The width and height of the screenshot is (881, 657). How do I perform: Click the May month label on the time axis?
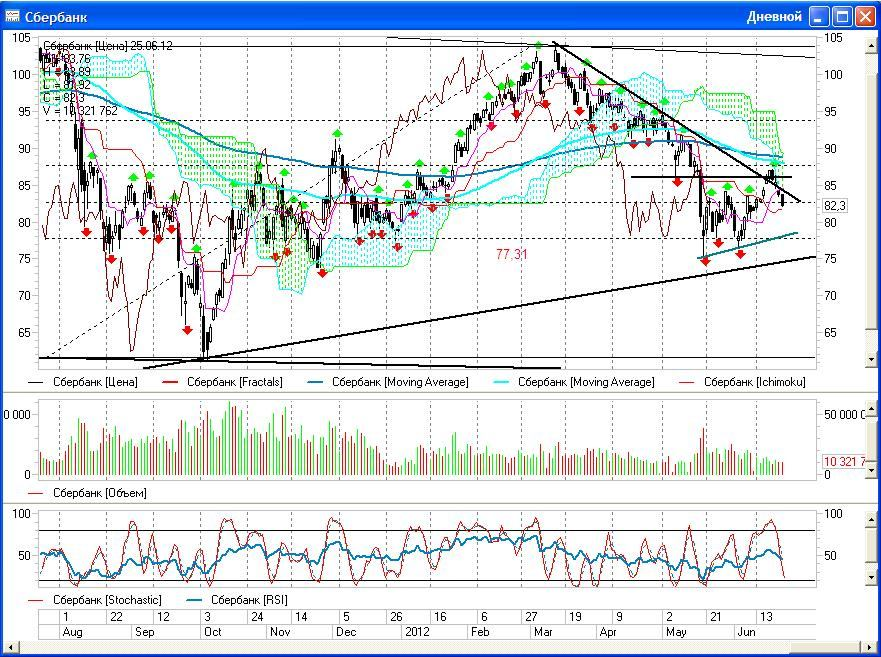(676, 632)
